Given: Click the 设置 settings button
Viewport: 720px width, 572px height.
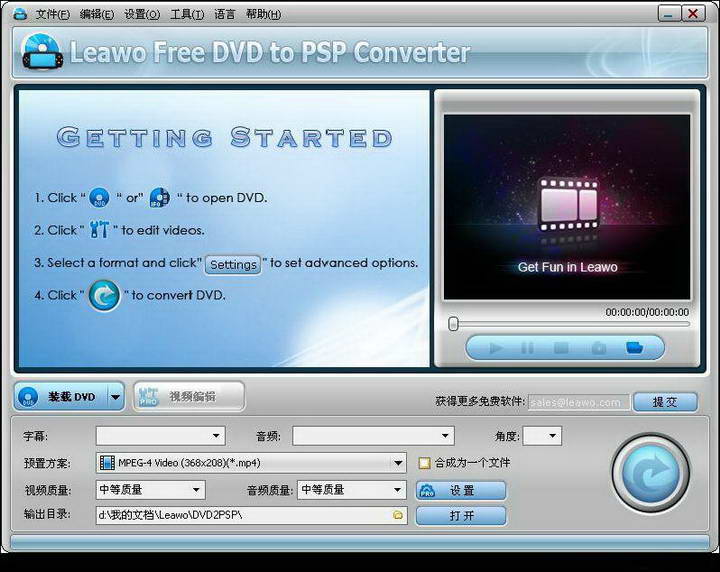Looking at the screenshot, I should pos(461,490).
